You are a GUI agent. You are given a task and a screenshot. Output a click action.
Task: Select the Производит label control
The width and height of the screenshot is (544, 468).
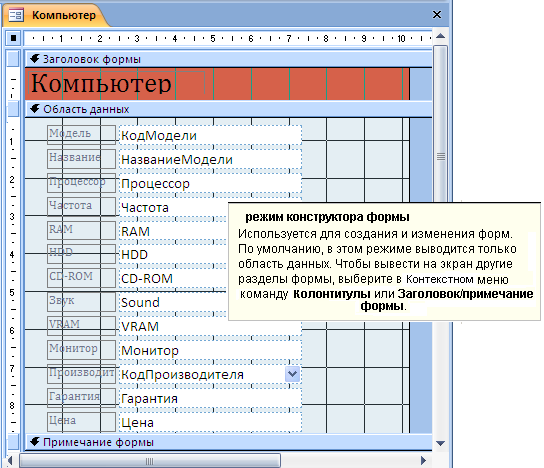[x=82, y=373]
